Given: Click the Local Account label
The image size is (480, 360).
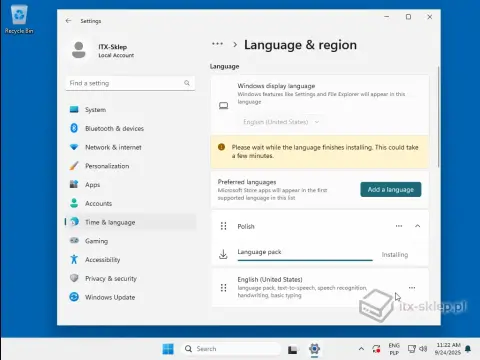Looking at the screenshot, I should click(116, 55).
